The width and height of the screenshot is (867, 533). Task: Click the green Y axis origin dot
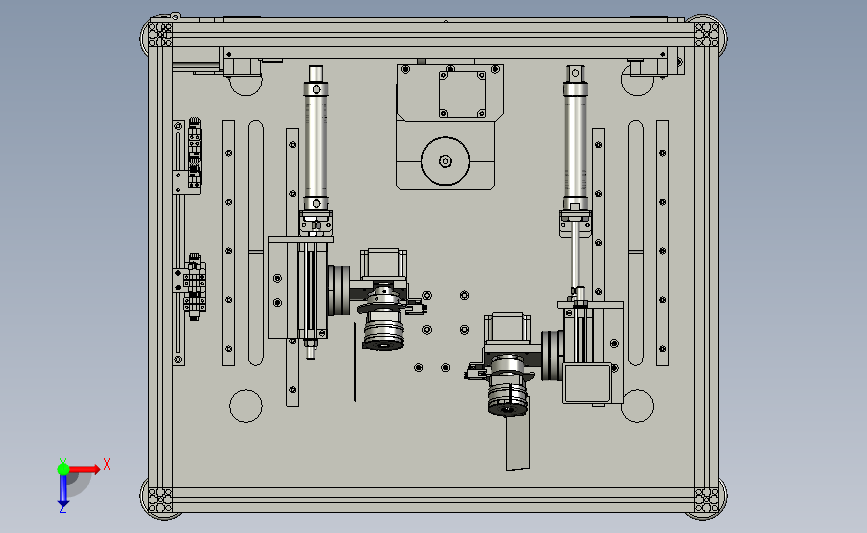tap(63, 469)
